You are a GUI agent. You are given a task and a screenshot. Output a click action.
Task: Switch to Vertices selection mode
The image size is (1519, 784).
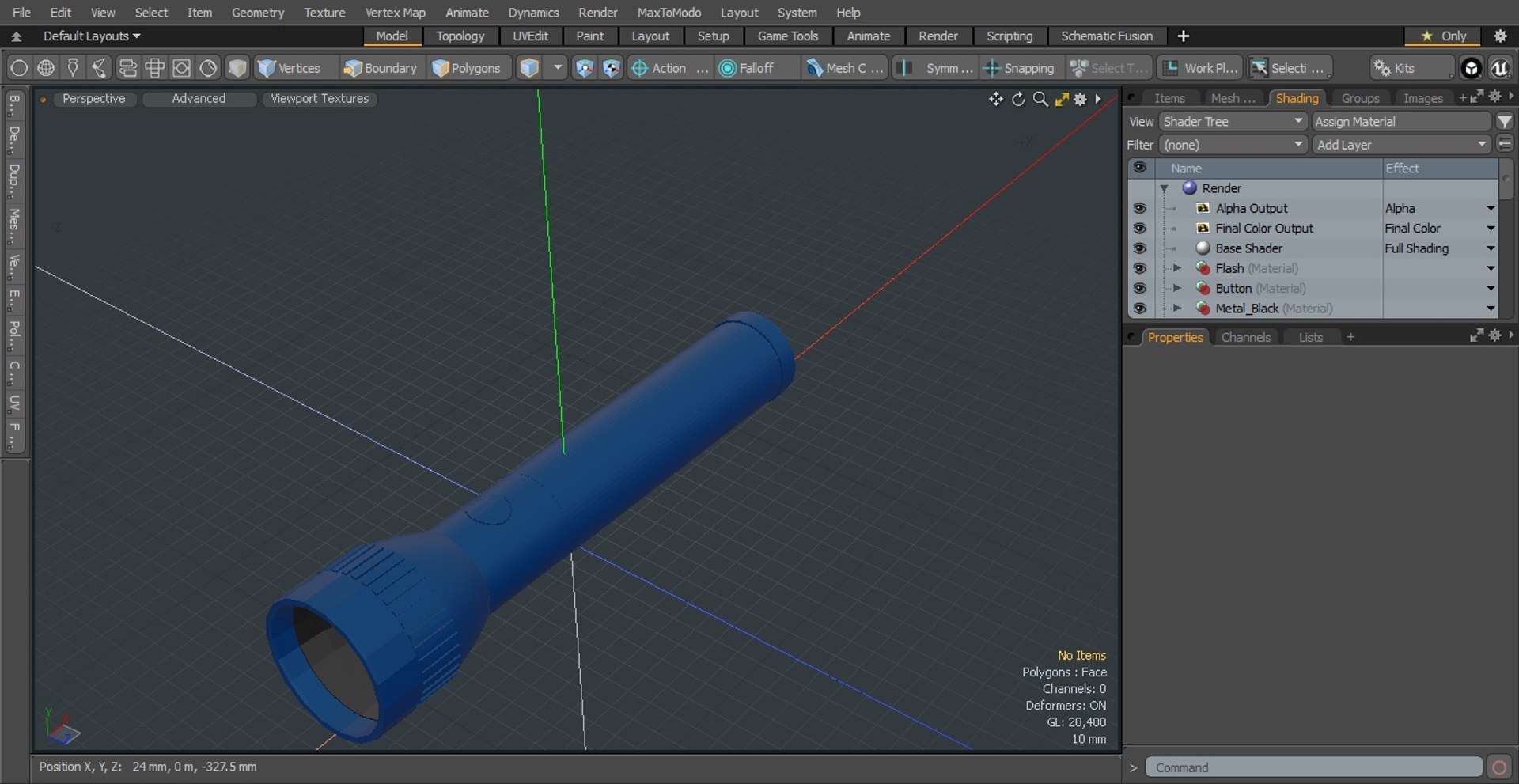coord(290,68)
